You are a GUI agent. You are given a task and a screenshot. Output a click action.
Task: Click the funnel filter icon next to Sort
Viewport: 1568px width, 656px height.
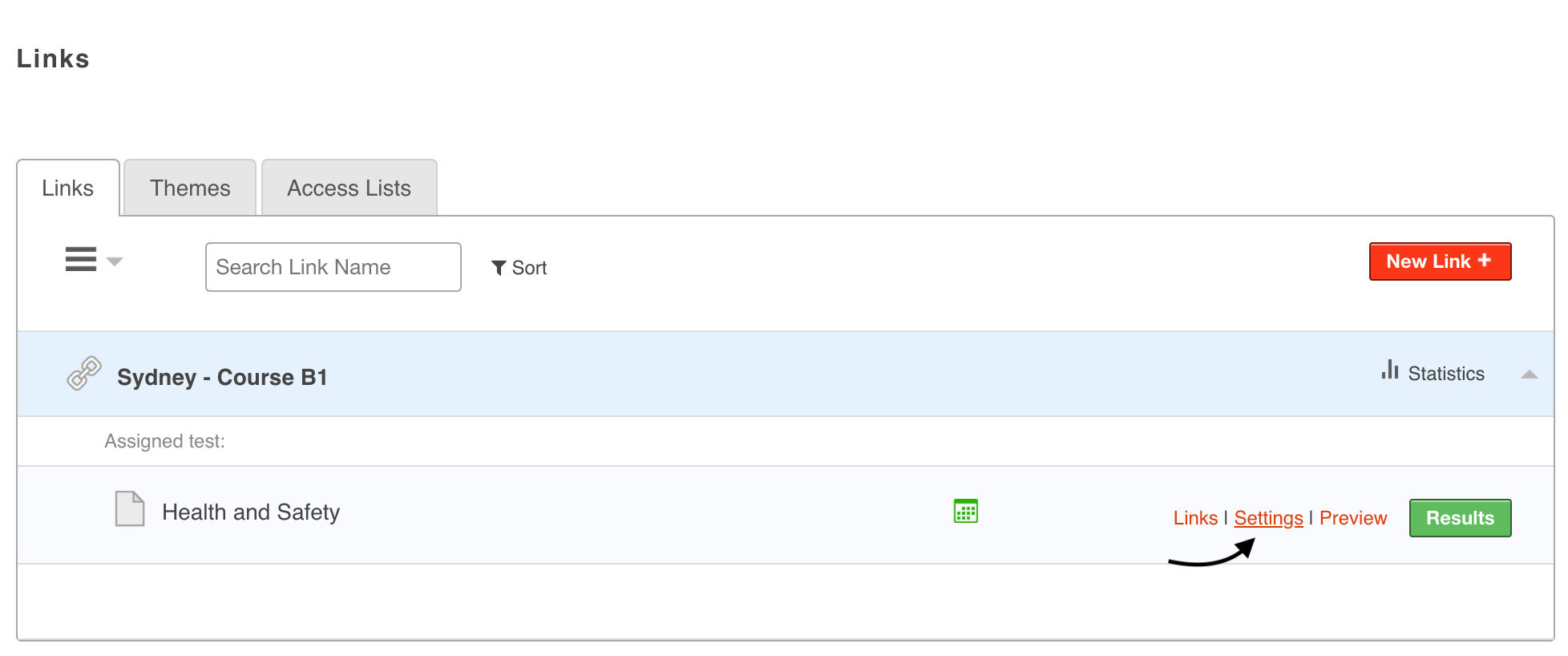coord(498,268)
